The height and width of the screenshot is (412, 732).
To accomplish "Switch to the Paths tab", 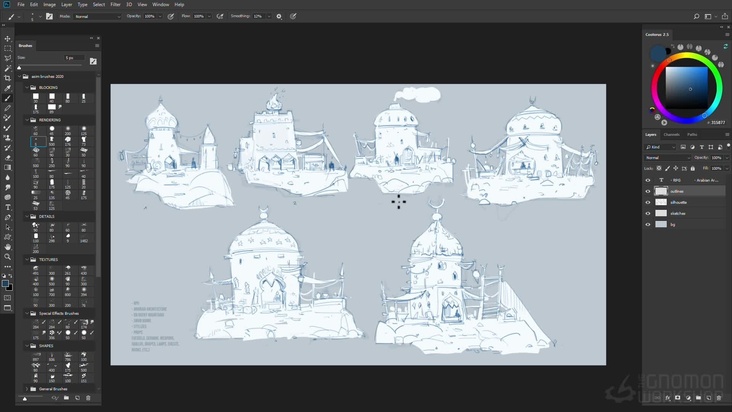I will click(x=692, y=135).
